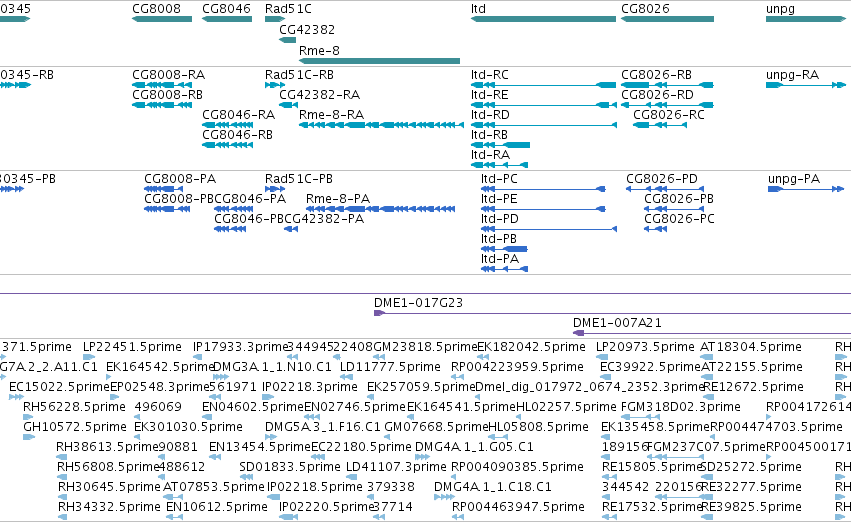Open the Rme-8 gene feature

tap(379, 61)
